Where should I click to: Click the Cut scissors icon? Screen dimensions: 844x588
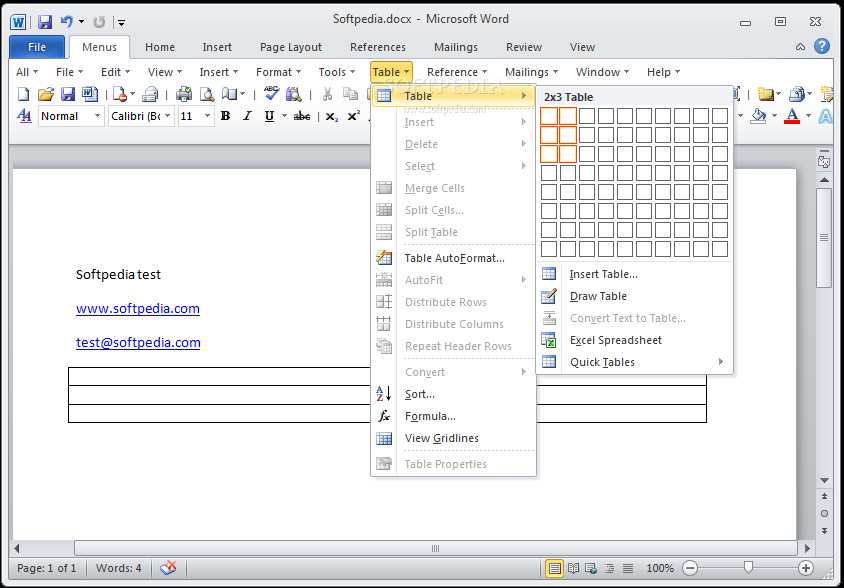coord(327,94)
